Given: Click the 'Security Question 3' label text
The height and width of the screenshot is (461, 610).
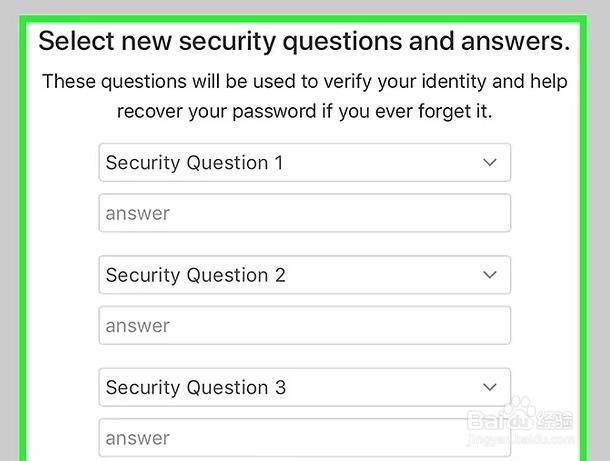Looking at the screenshot, I should point(196,387).
